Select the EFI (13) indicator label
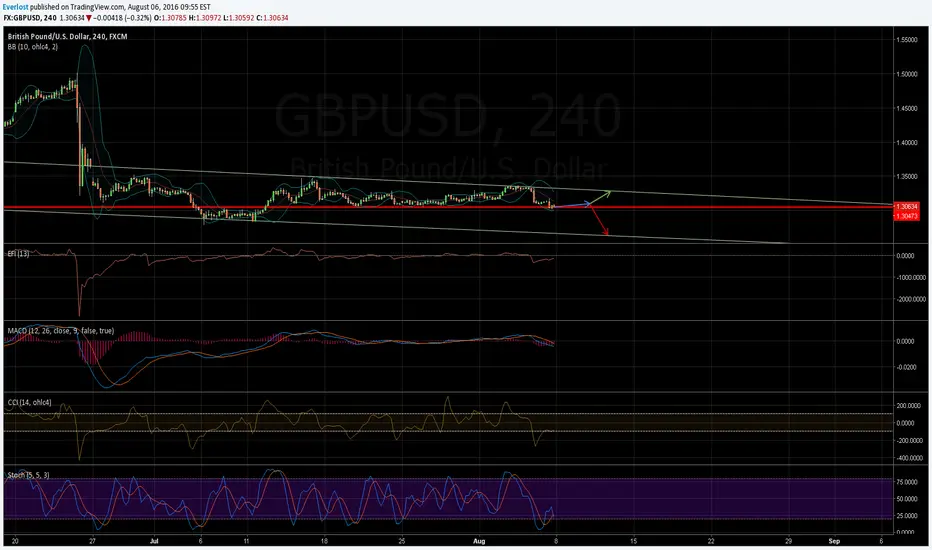The width and height of the screenshot is (932, 550). click(18, 254)
